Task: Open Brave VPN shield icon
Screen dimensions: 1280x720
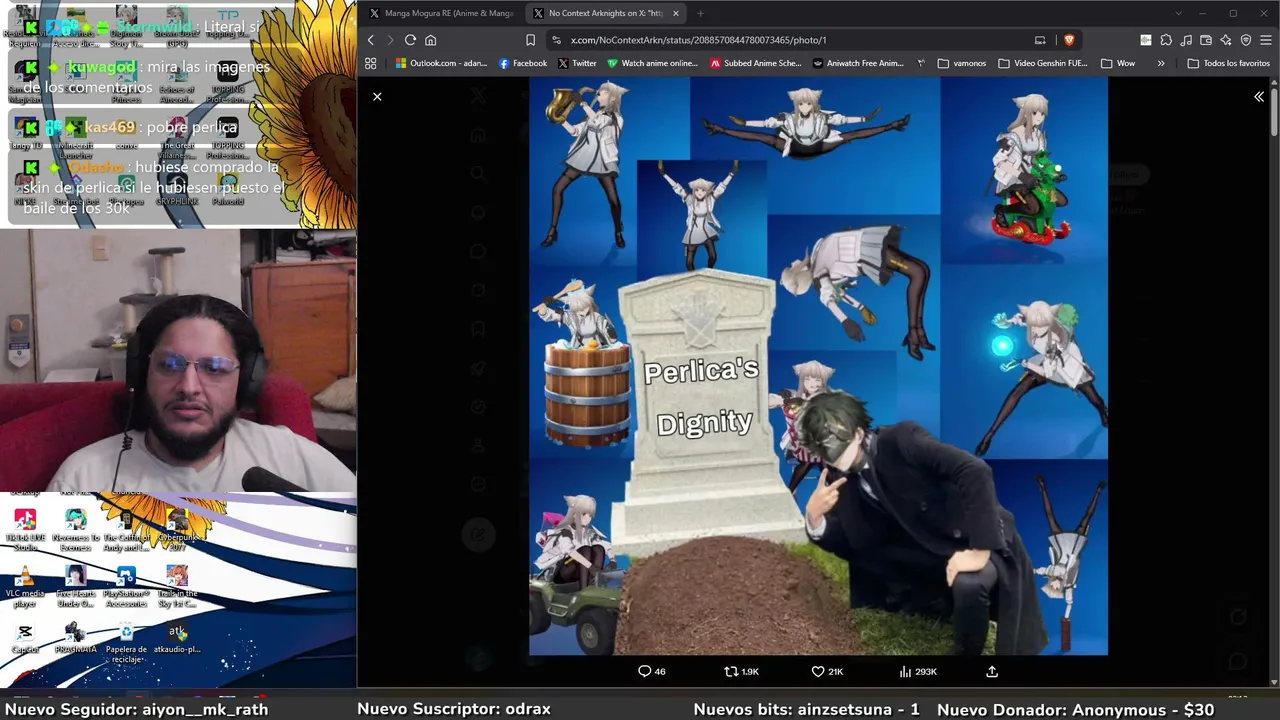Action: coord(1246,40)
